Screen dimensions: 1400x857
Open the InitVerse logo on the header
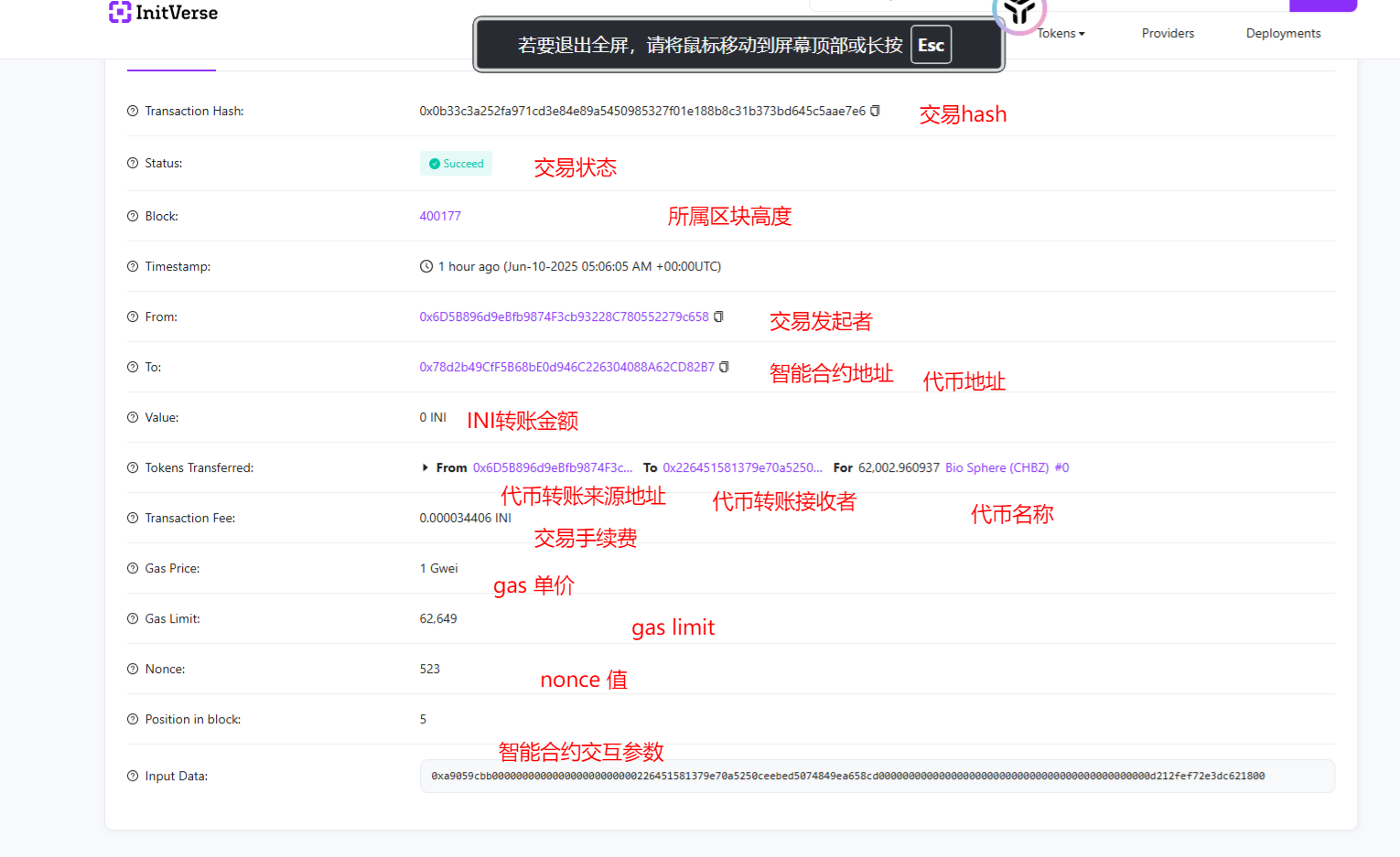tap(163, 12)
